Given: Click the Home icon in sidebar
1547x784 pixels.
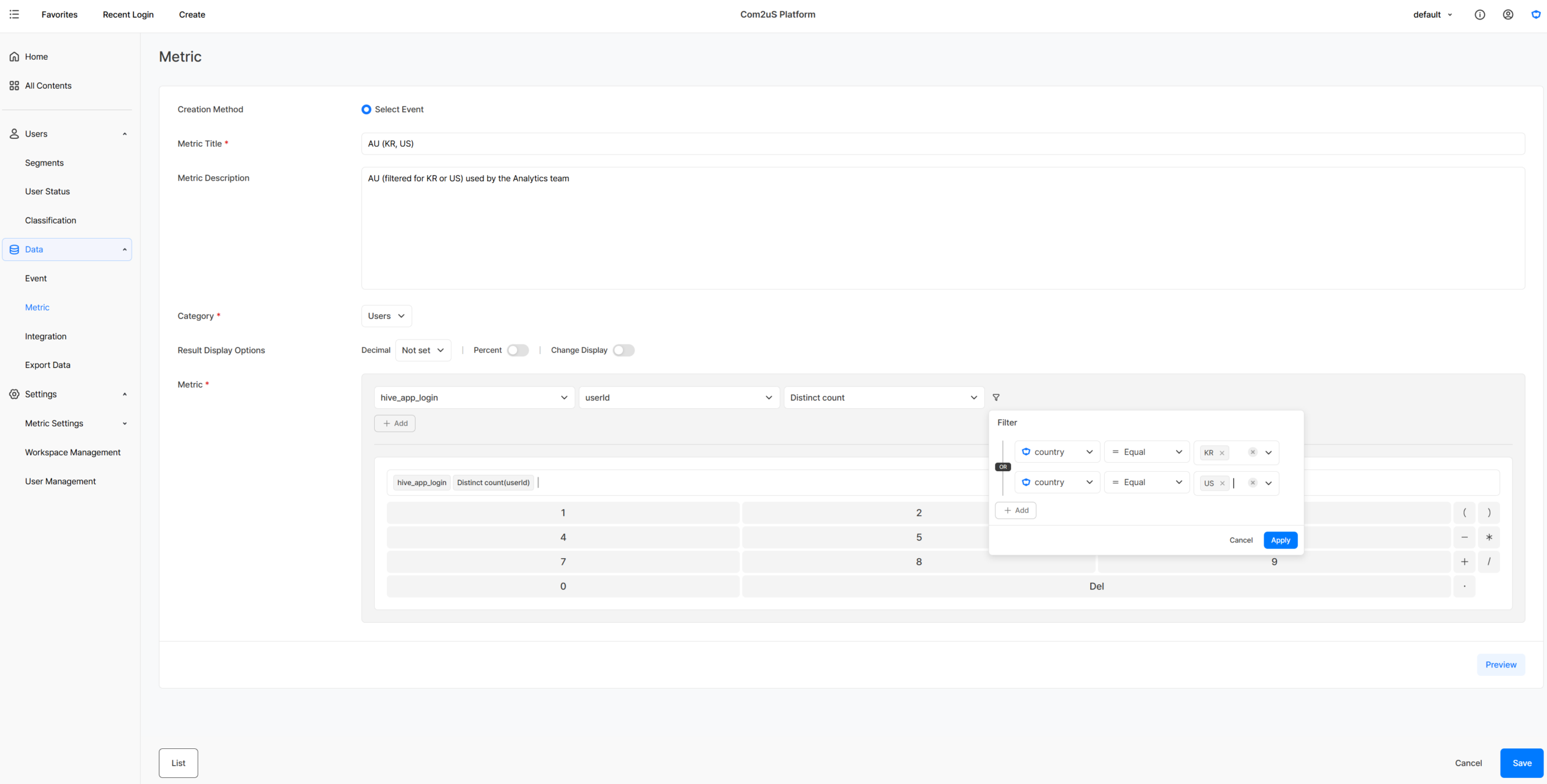Looking at the screenshot, I should coord(15,57).
